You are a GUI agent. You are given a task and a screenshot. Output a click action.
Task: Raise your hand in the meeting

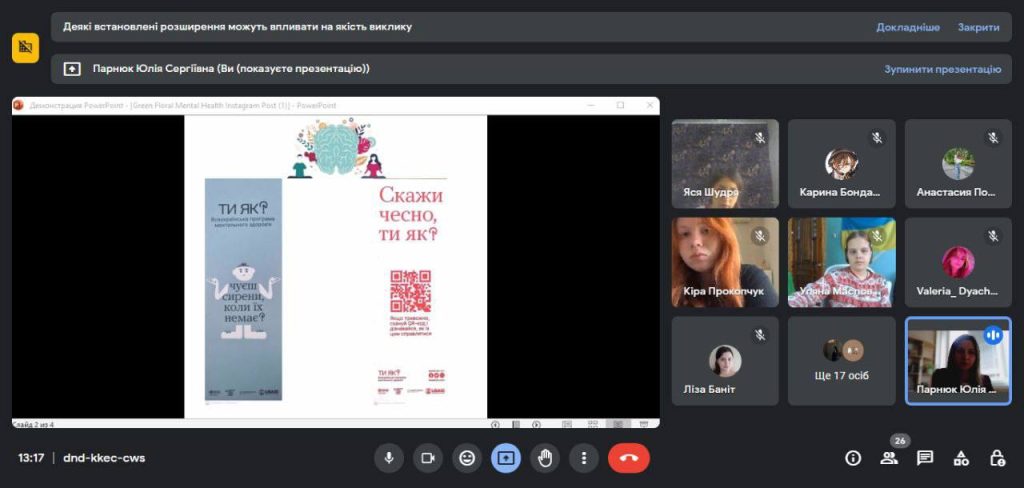pyautogui.click(x=544, y=458)
